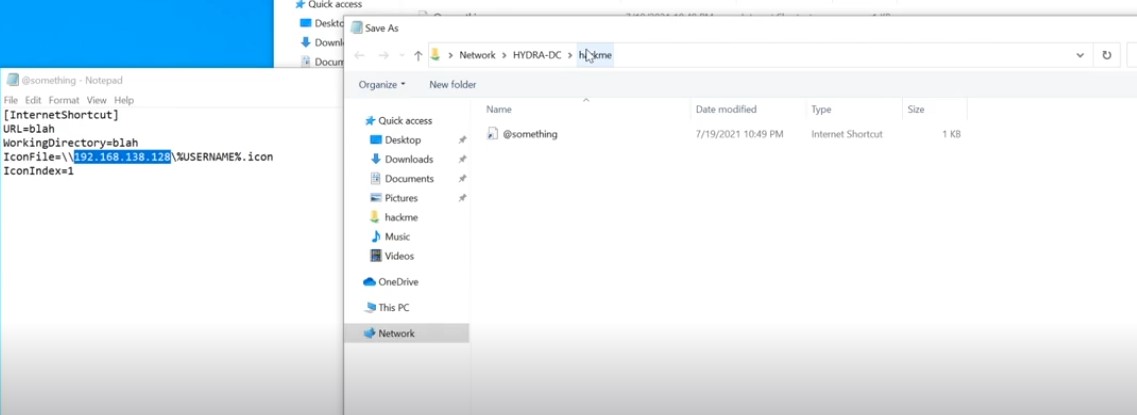Click the Internet Shortcut type cell
The height and width of the screenshot is (415, 1137).
847,134
